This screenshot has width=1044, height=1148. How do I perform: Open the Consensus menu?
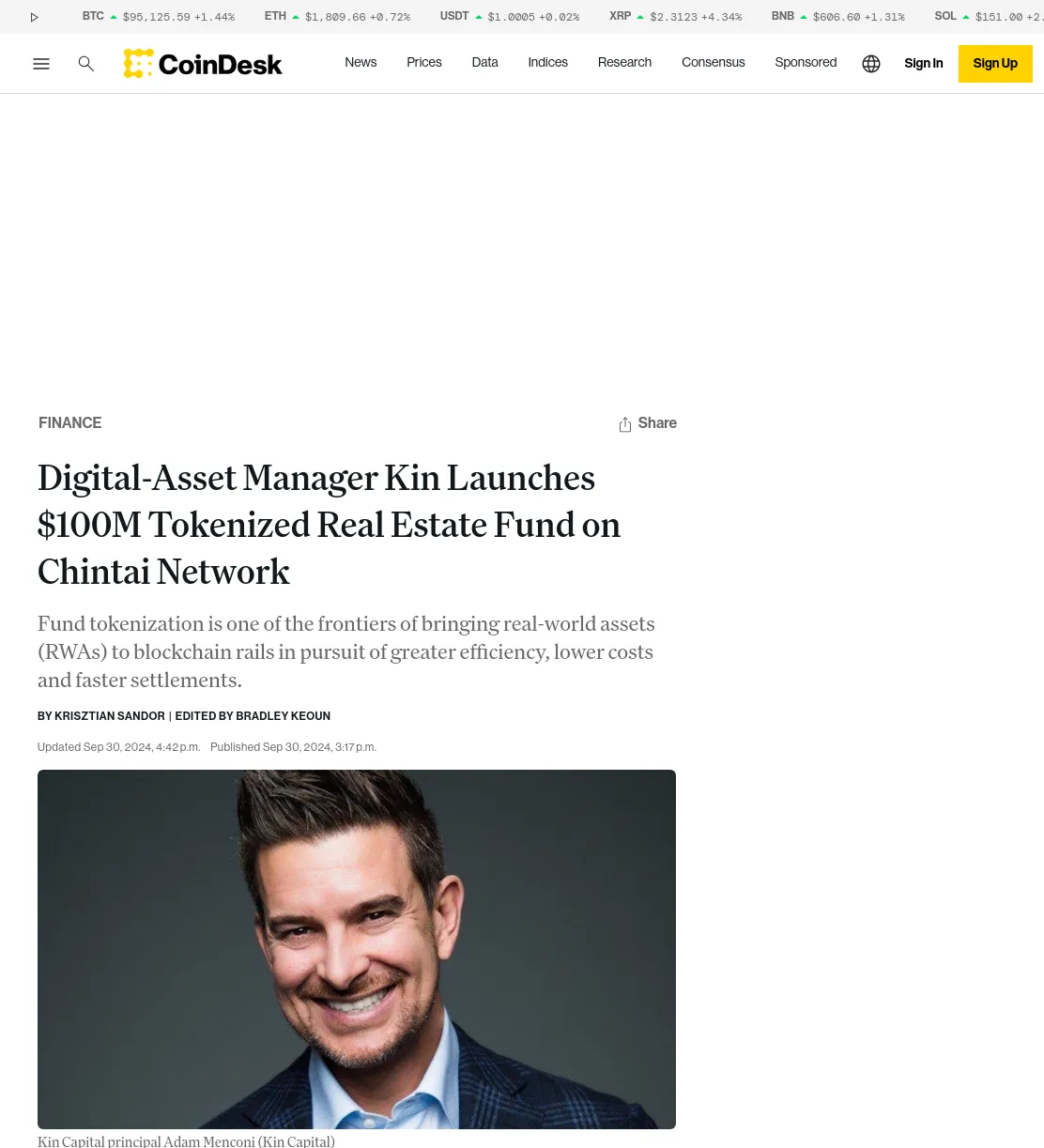click(714, 62)
